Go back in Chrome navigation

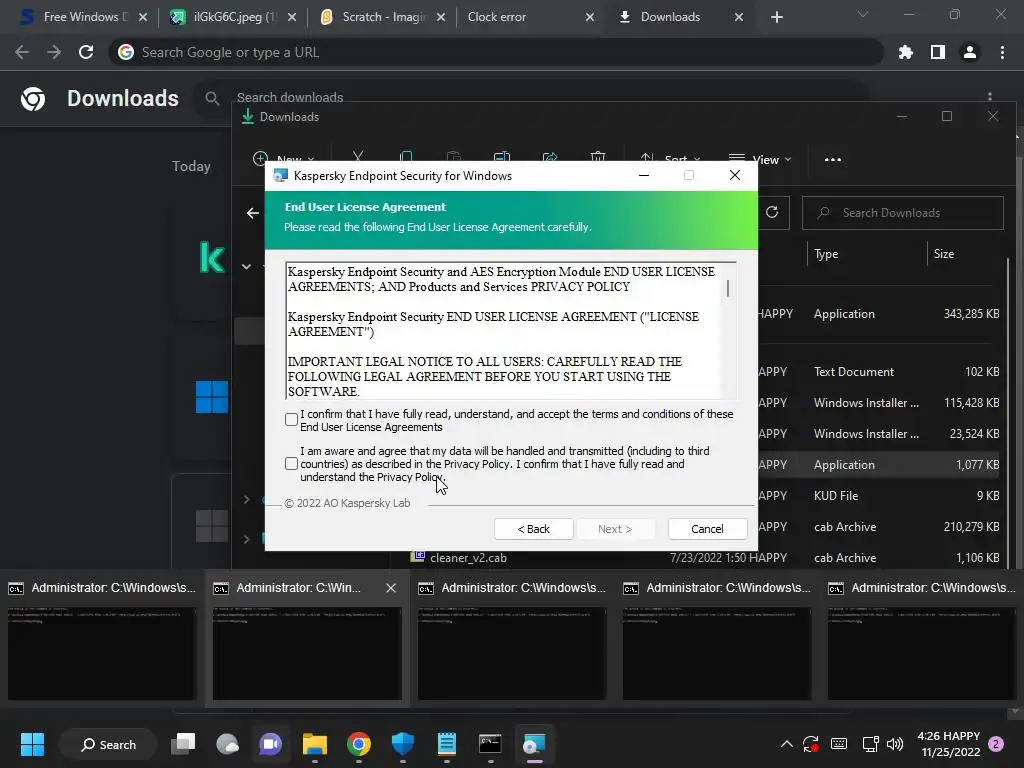coord(22,52)
